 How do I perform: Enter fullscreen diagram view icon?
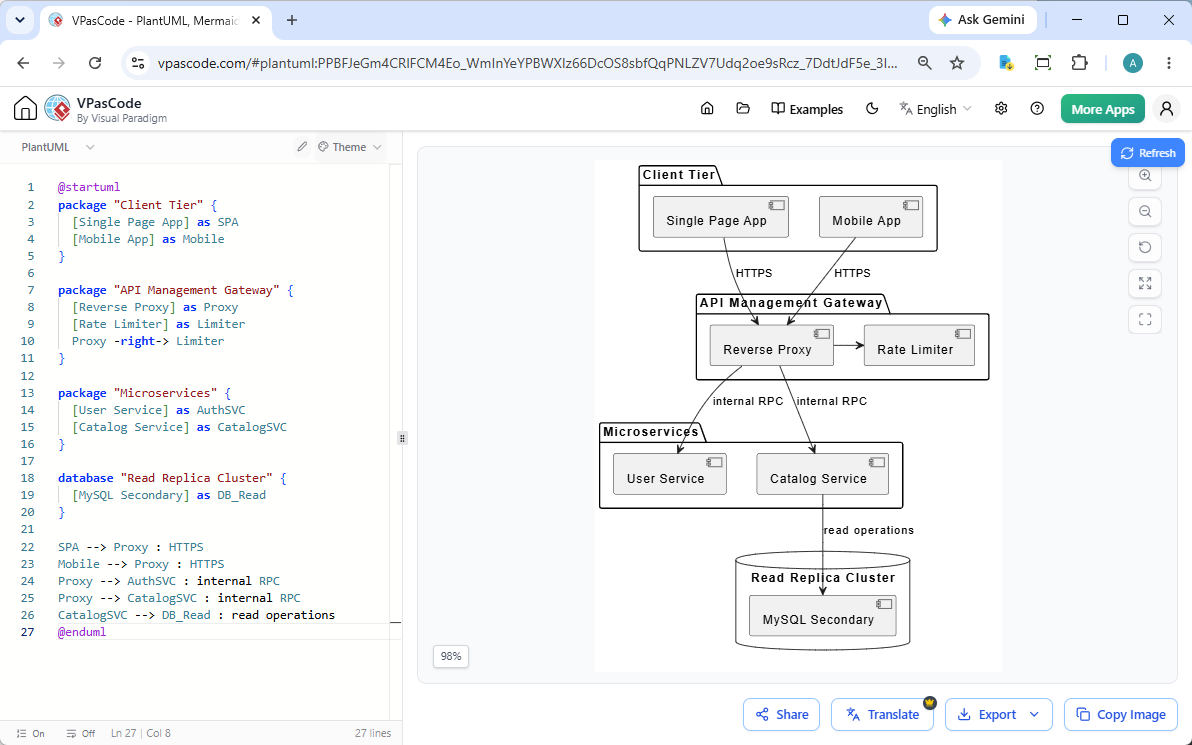point(1145,319)
